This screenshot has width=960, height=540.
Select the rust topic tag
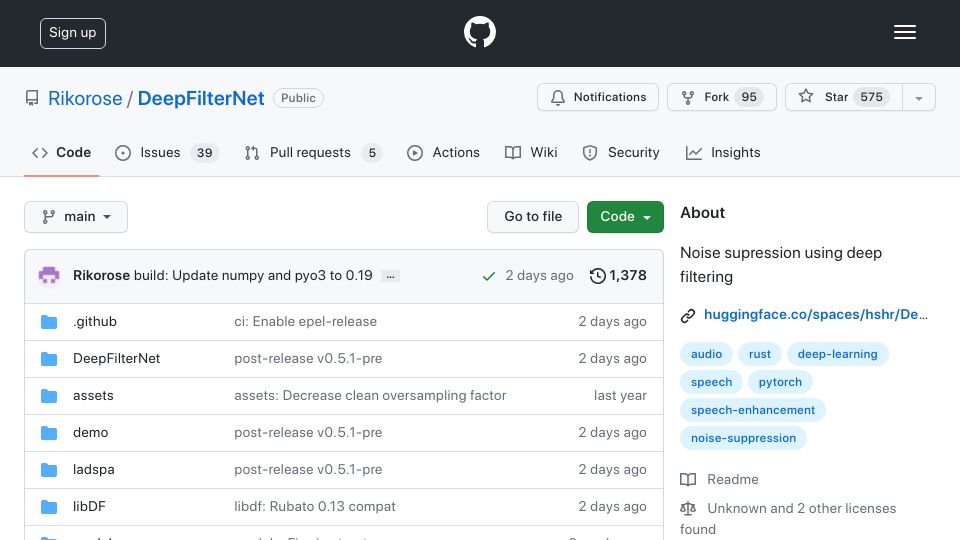[x=759, y=354]
